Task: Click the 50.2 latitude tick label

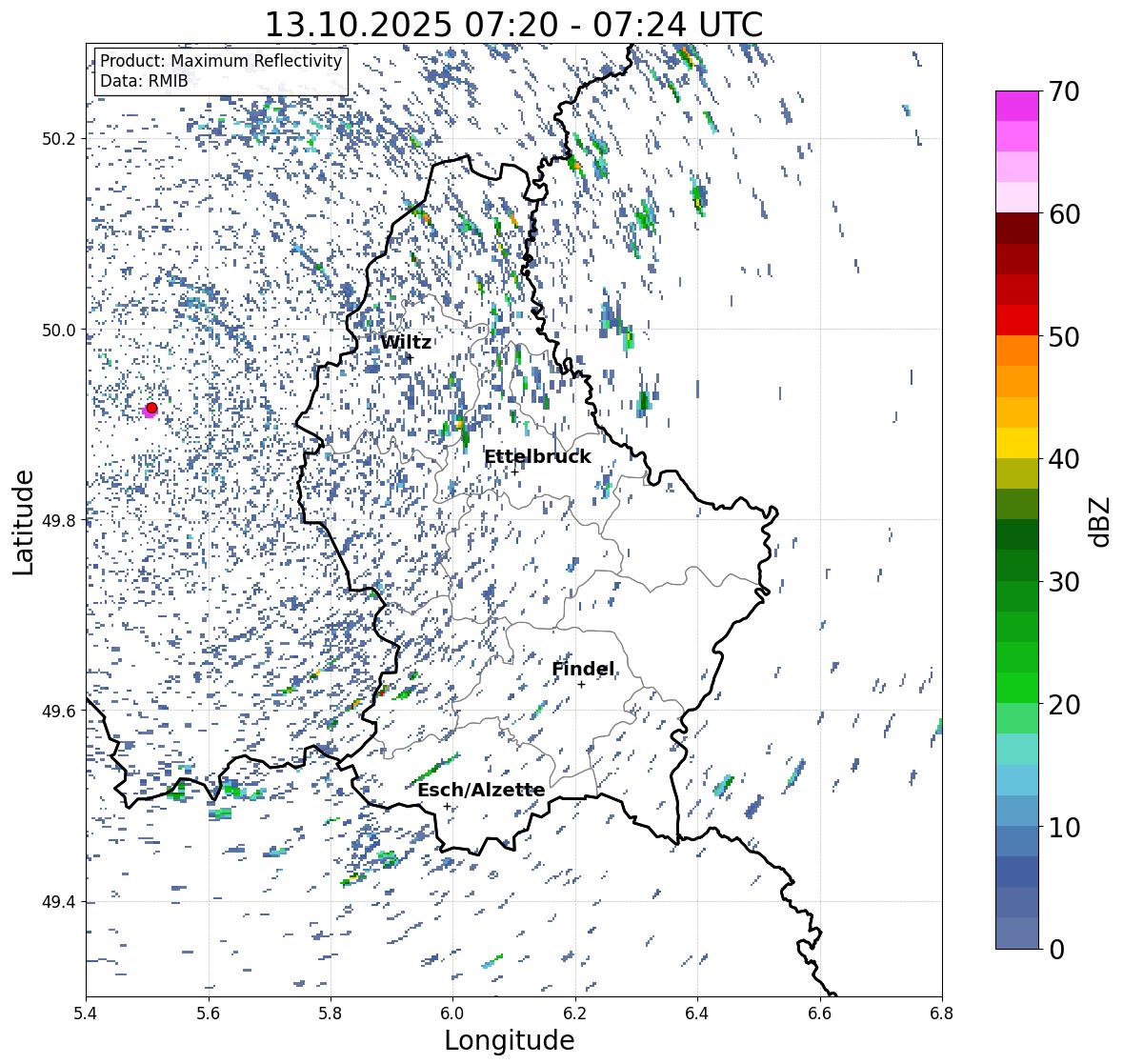Action: pos(59,139)
